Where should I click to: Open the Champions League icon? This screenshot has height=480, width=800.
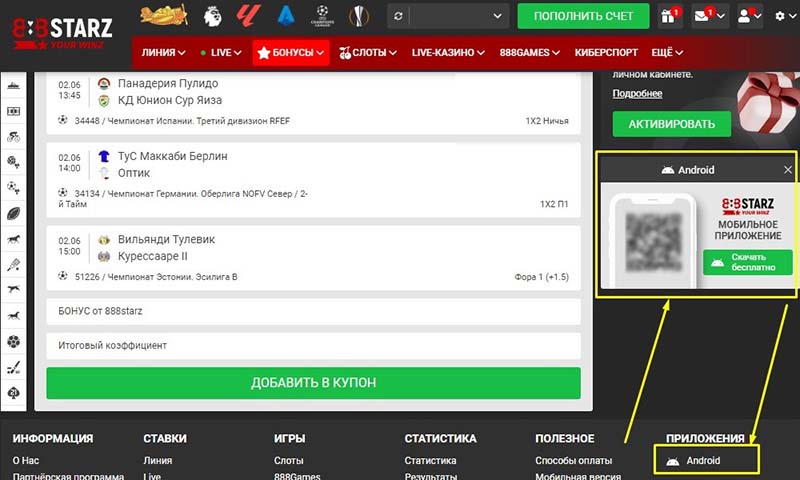tap(322, 16)
